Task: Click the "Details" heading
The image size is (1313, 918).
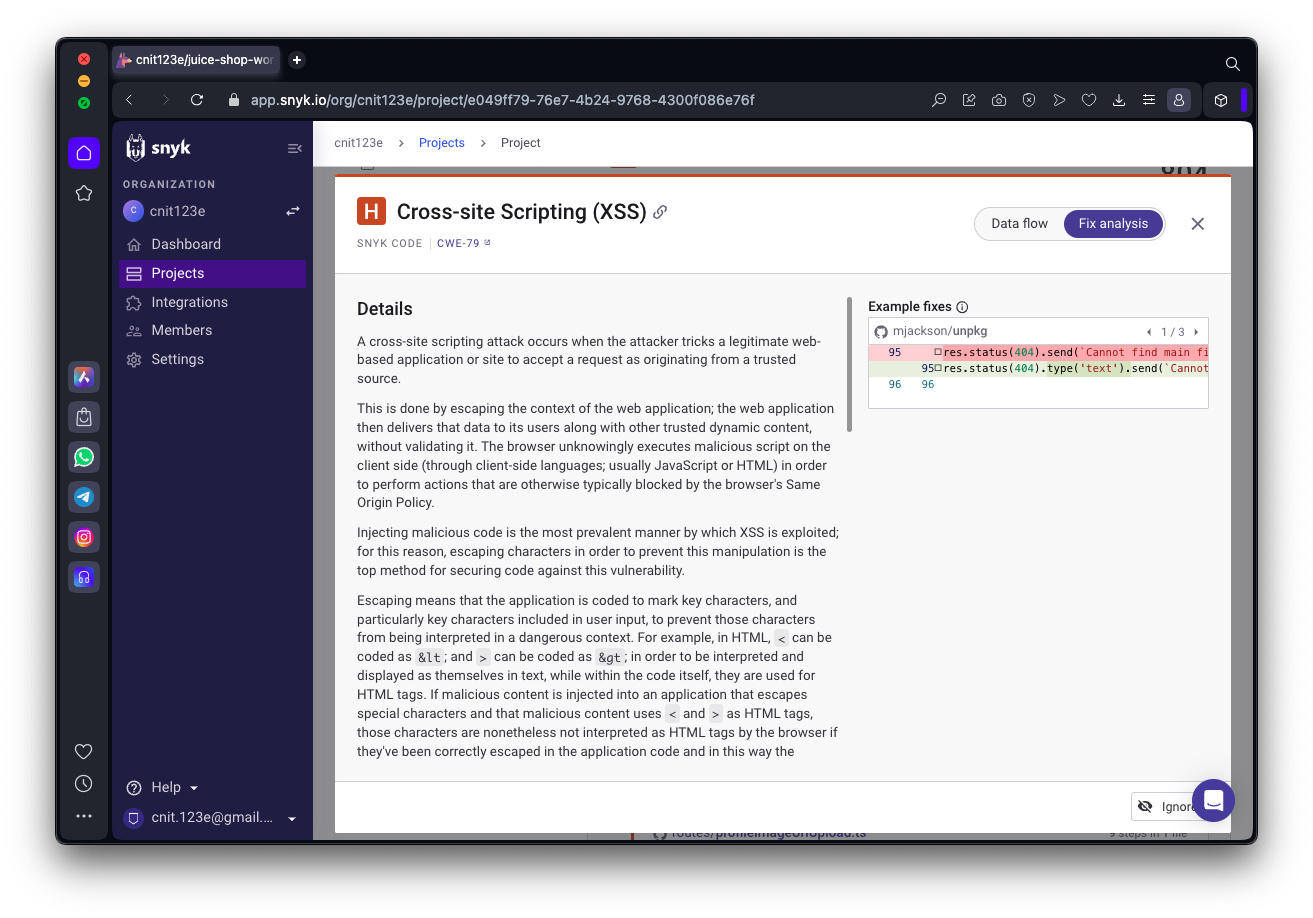Action: [385, 309]
